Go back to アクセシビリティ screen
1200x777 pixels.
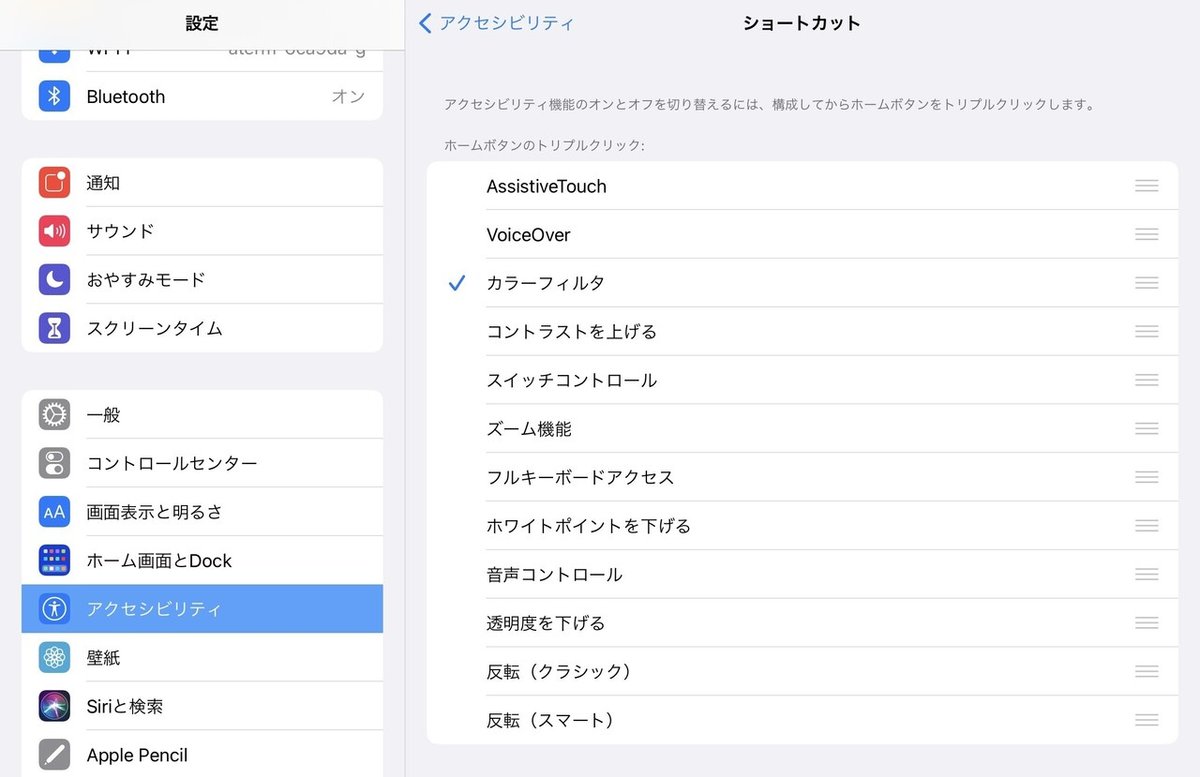(496, 23)
